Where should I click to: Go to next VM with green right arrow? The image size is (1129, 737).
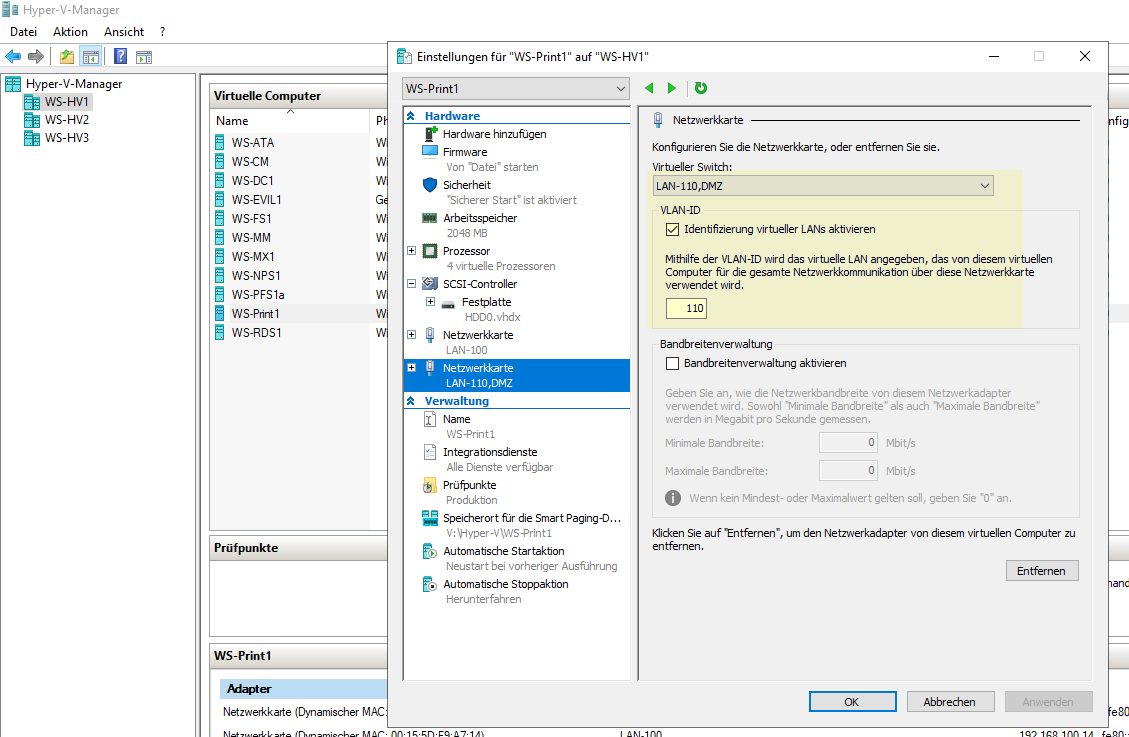tap(672, 88)
